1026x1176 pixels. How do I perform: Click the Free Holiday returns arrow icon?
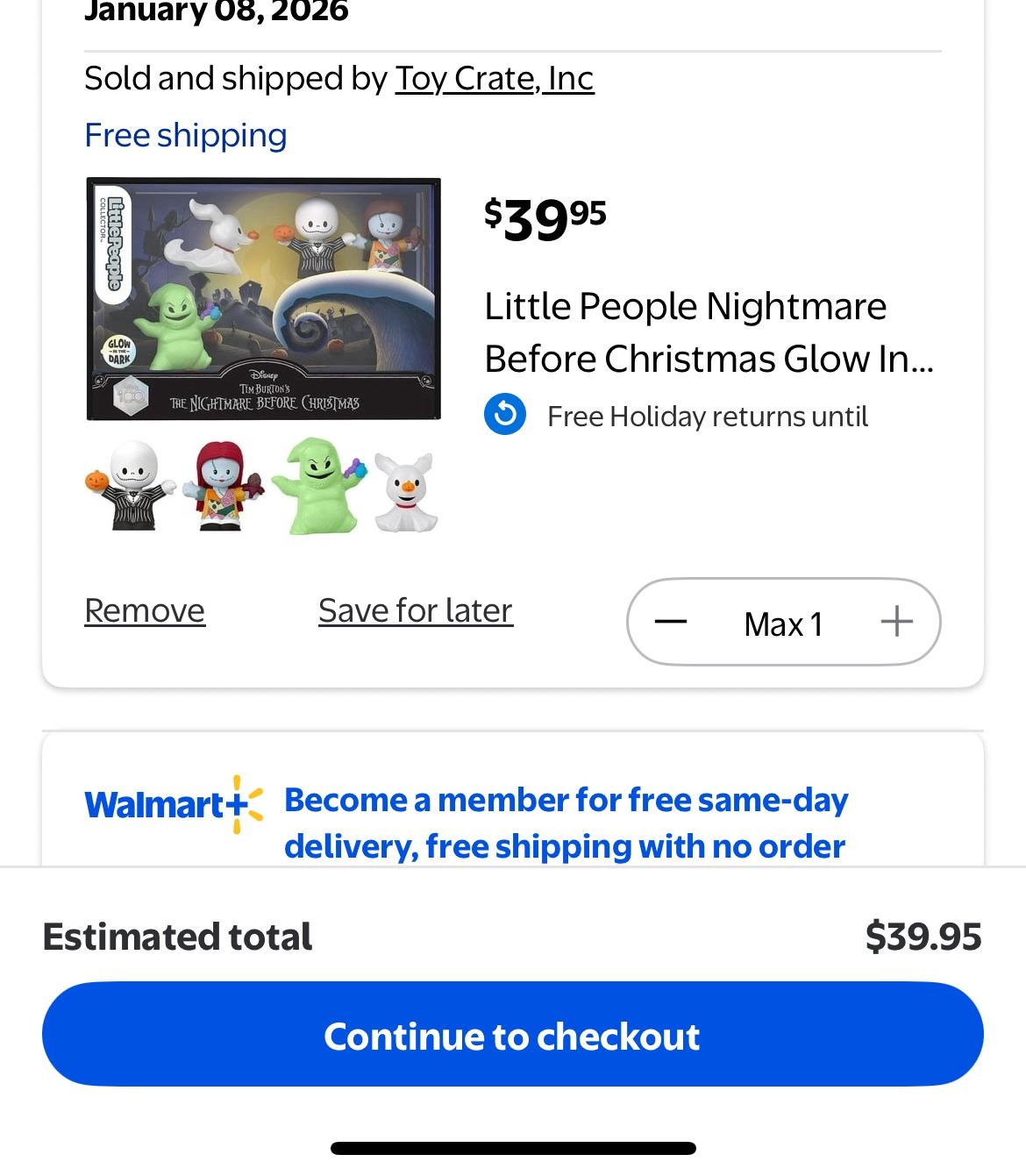coord(505,416)
